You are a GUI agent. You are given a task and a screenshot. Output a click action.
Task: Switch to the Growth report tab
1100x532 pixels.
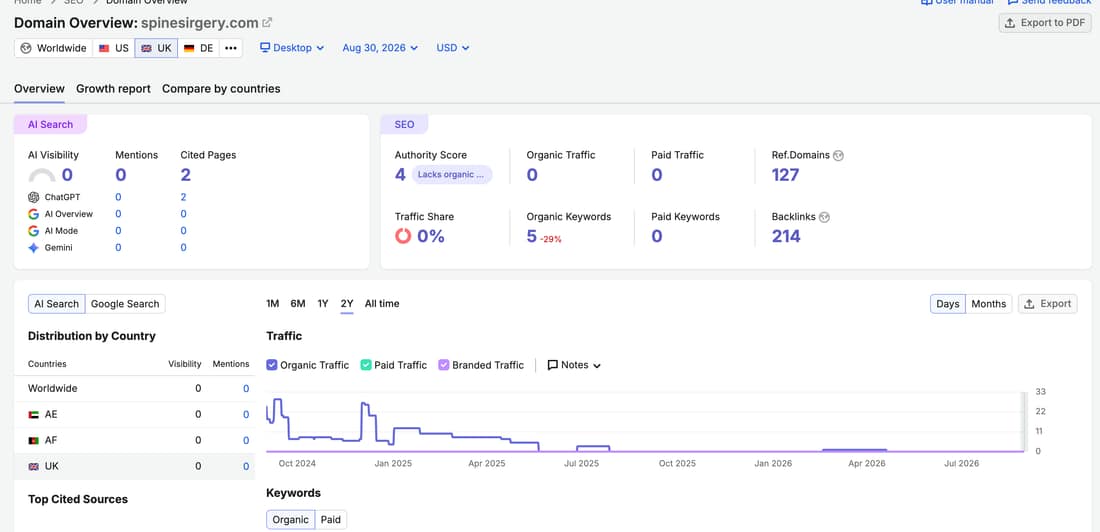(114, 88)
